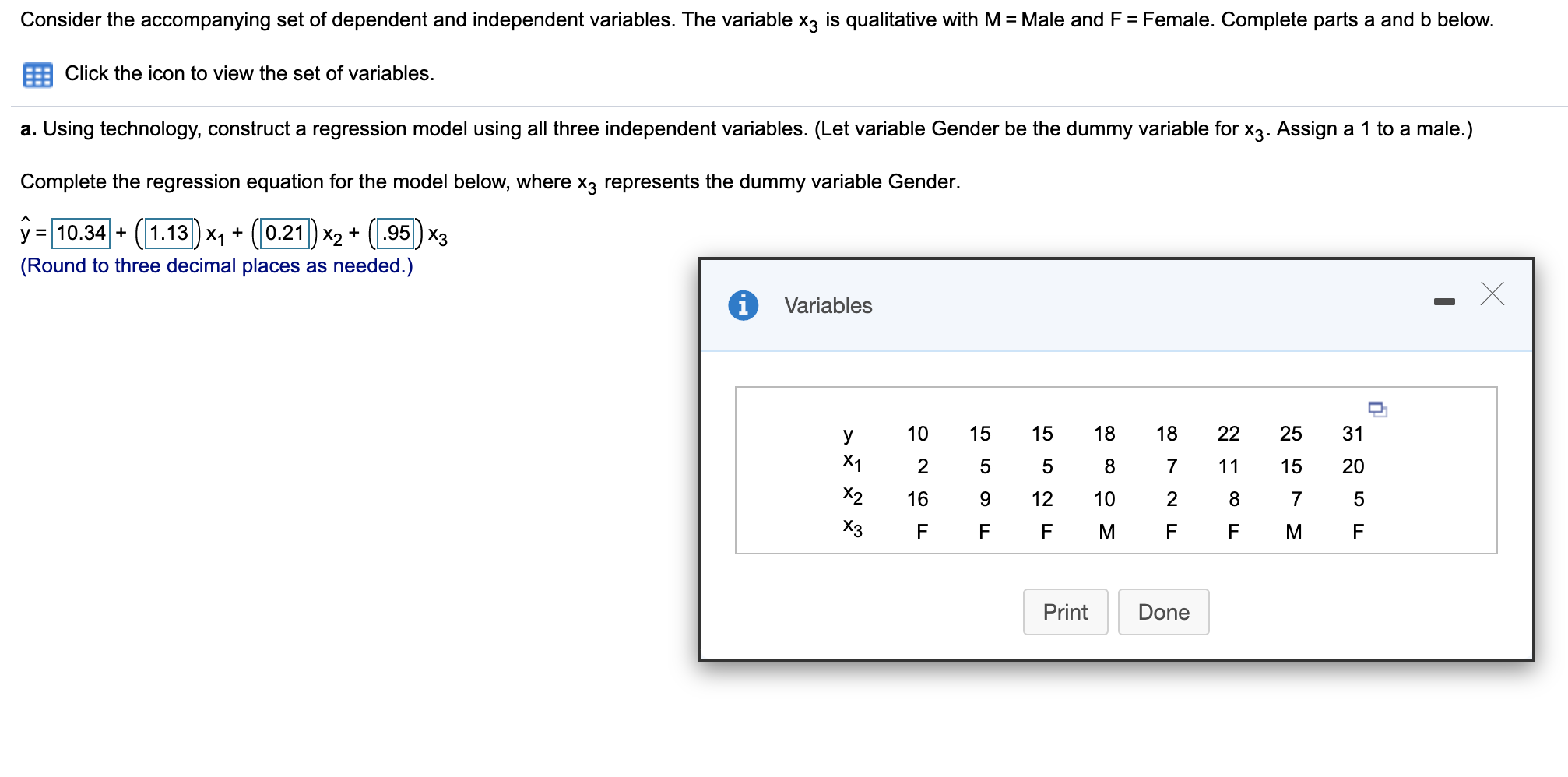Select the x1 coefficient box showing 1.13

click(167, 232)
